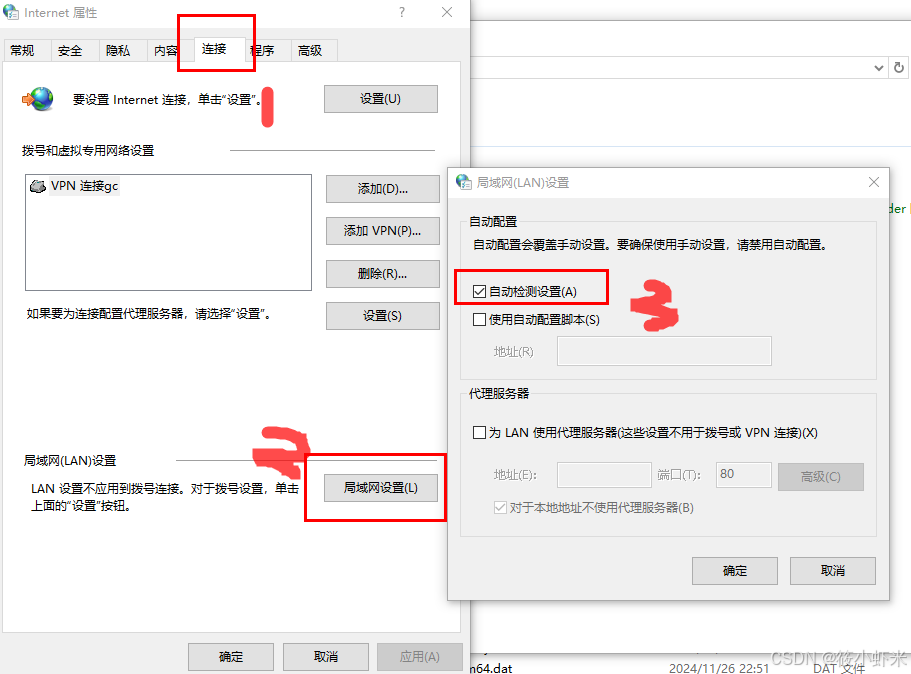Click the 端口(T) field showing 80
Image resolution: width=911 pixels, height=674 pixels.
[744, 475]
